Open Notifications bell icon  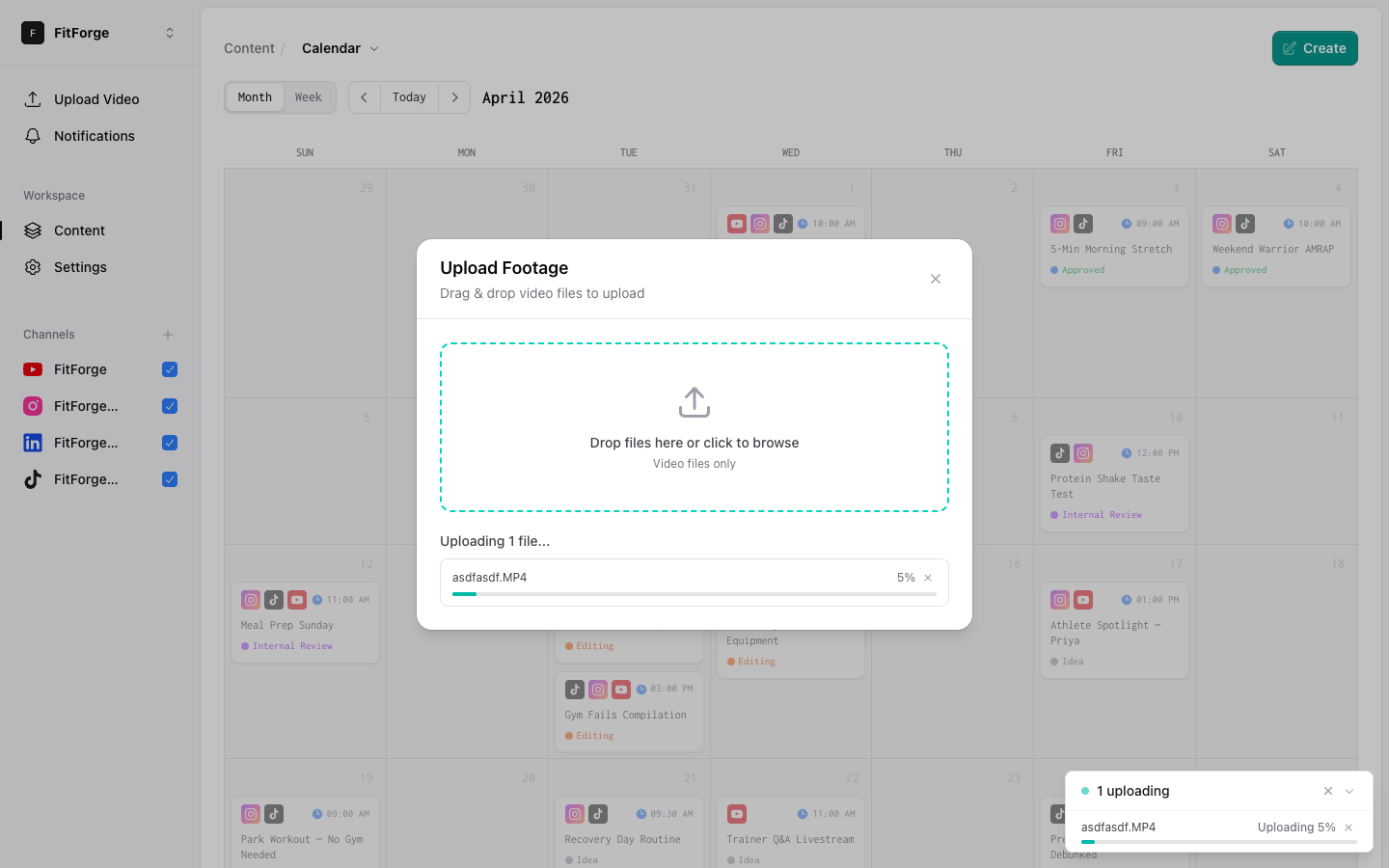33,136
